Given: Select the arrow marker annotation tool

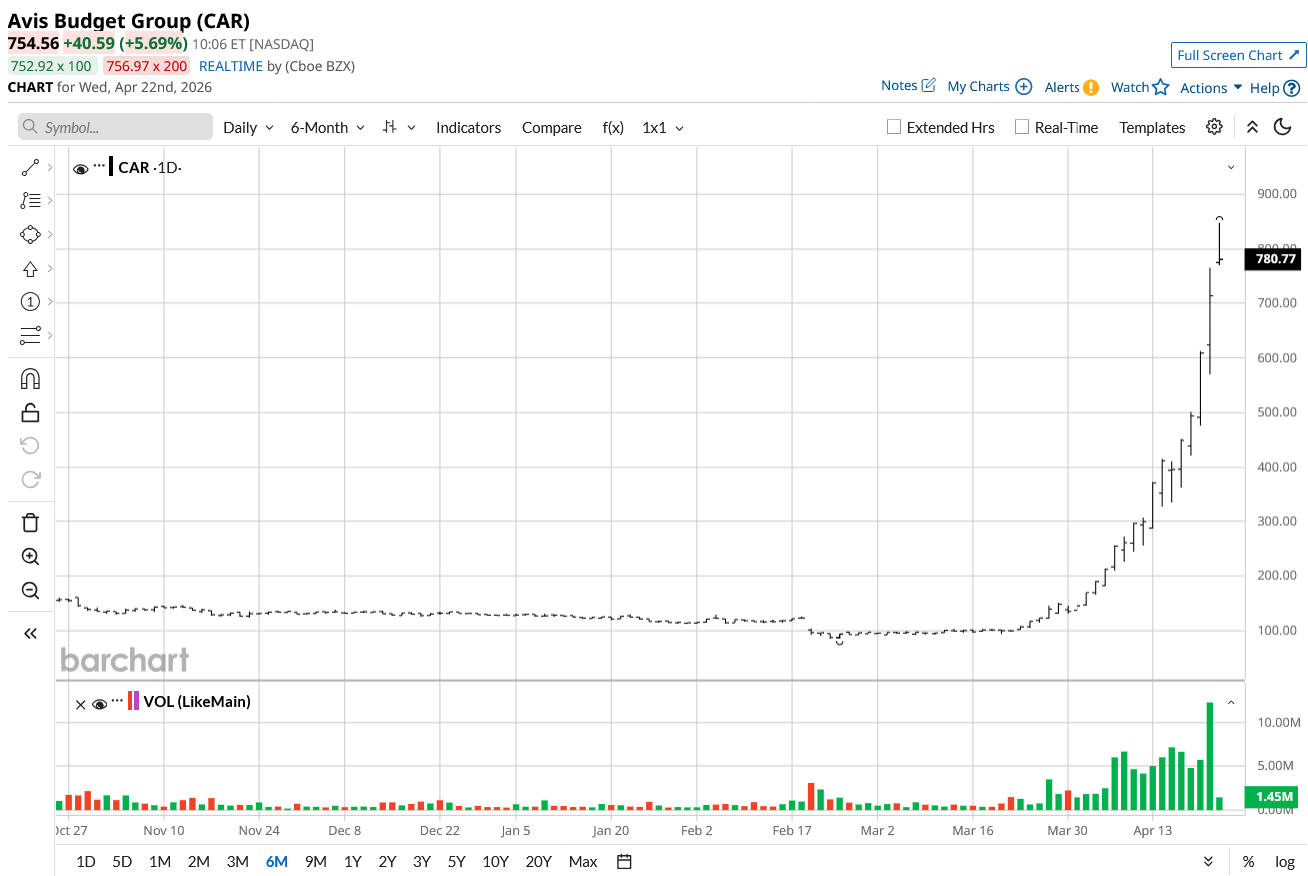Looking at the screenshot, I should [30, 268].
